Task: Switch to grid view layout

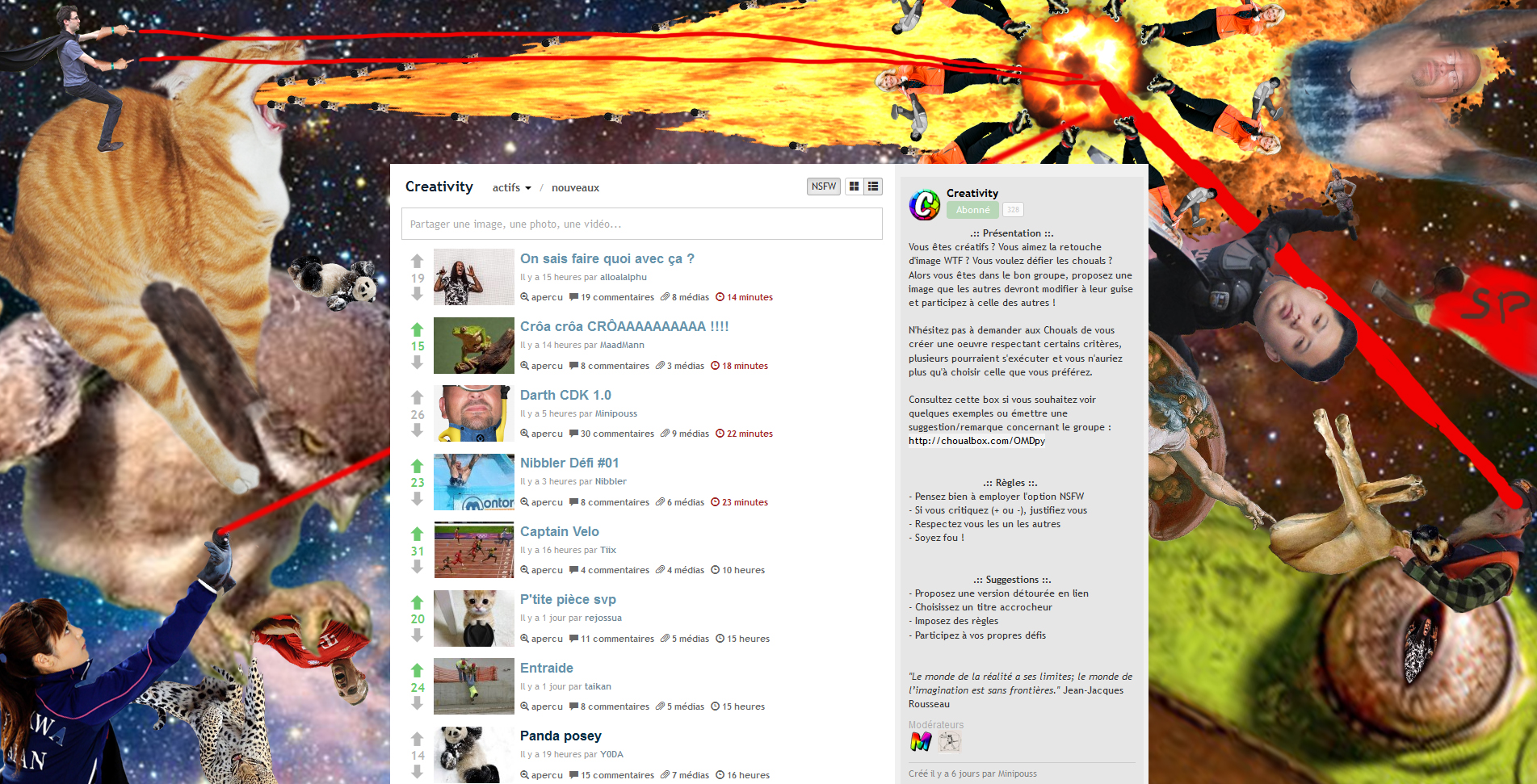Action: (854, 187)
